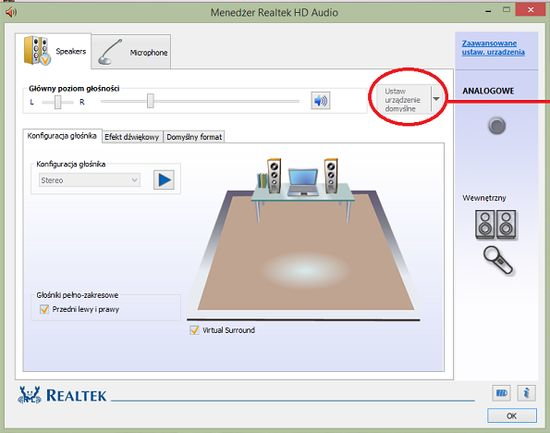This screenshot has height=433, width=550.
Task: Expand the Ustaw urządzenie domyślne arrow
Action: (436, 99)
